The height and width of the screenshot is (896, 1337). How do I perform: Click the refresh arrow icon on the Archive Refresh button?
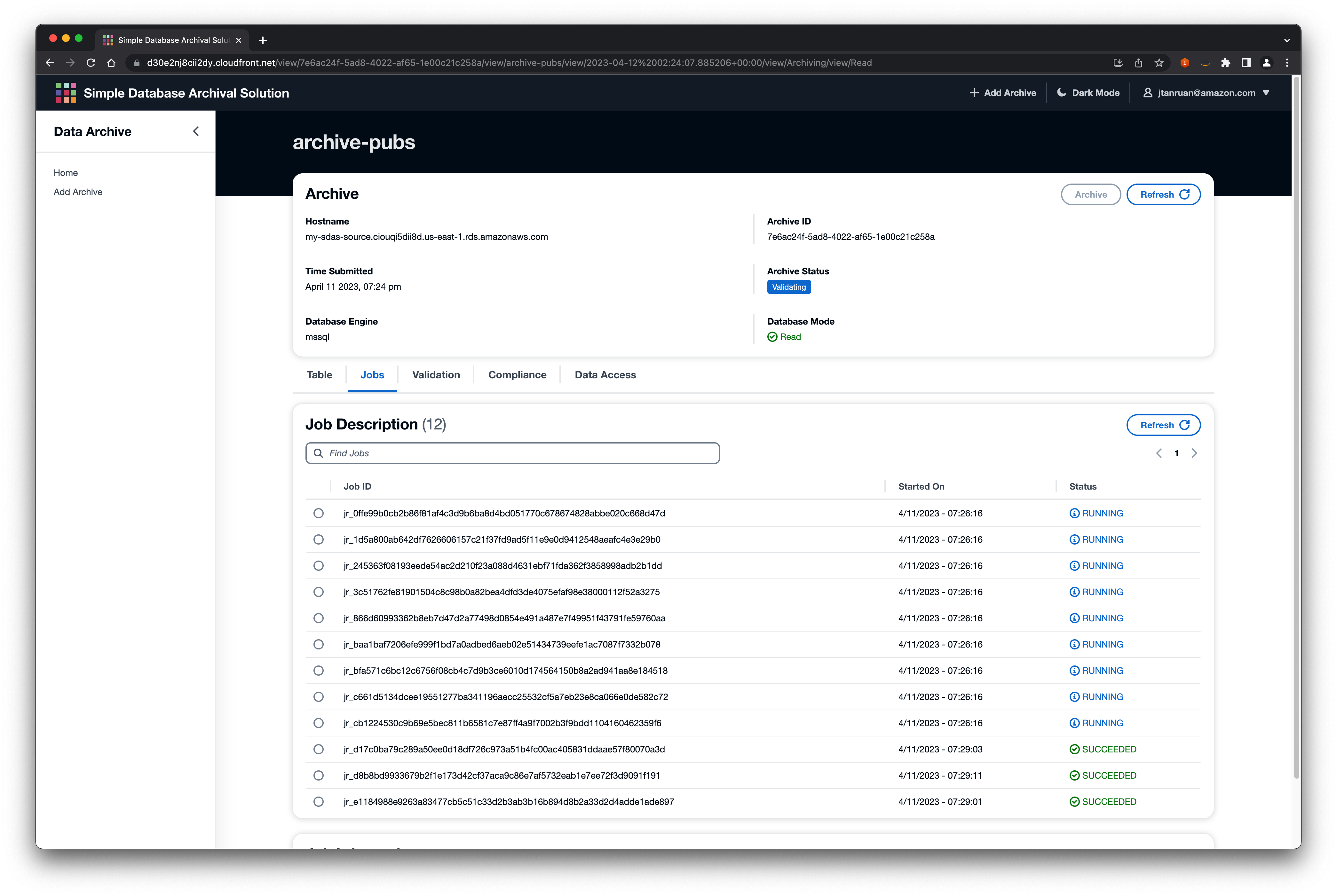[x=1184, y=194]
